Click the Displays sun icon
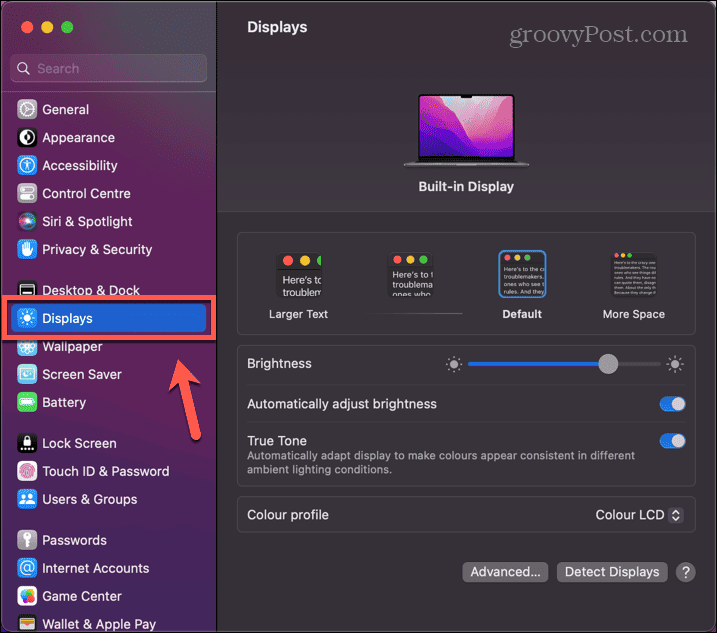The height and width of the screenshot is (633, 717). 27,318
